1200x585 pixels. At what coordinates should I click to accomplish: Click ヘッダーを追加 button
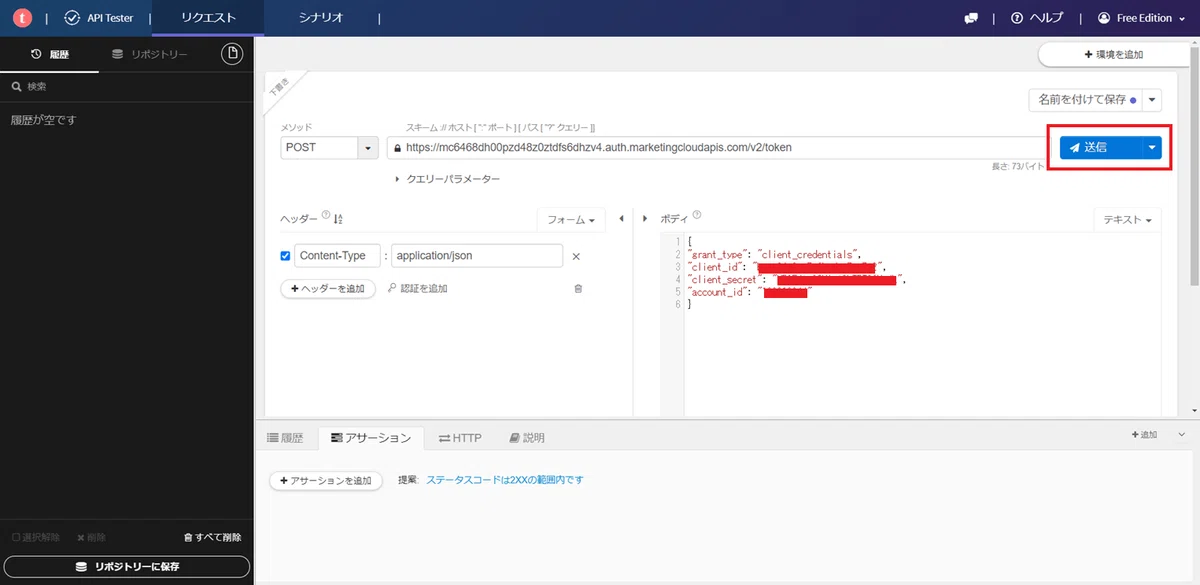click(x=328, y=288)
